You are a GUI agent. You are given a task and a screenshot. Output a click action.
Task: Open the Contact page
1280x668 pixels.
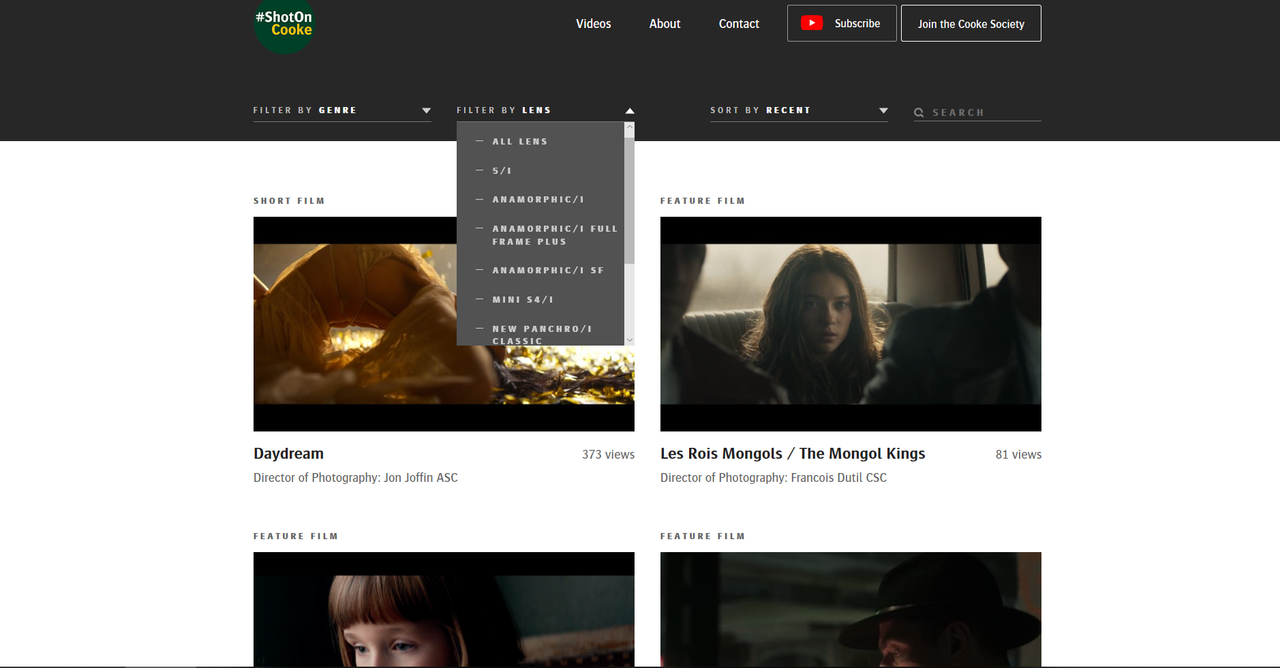tap(739, 24)
